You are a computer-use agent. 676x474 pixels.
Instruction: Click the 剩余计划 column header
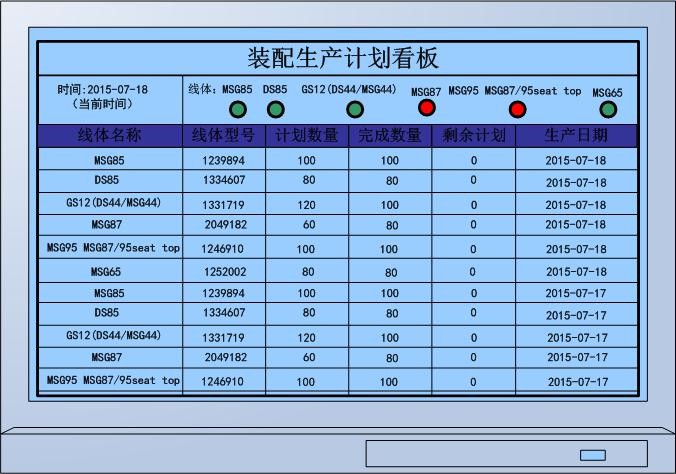pyautogui.click(x=473, y=135)
